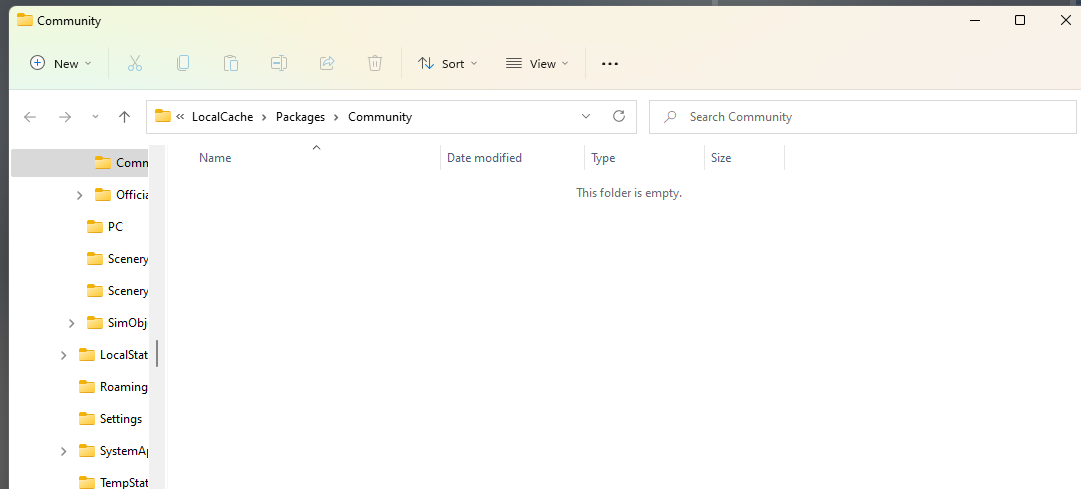Expand the SimObj folder tree node
Screen dimensions: 1081x489
click(x=71, y=323)
